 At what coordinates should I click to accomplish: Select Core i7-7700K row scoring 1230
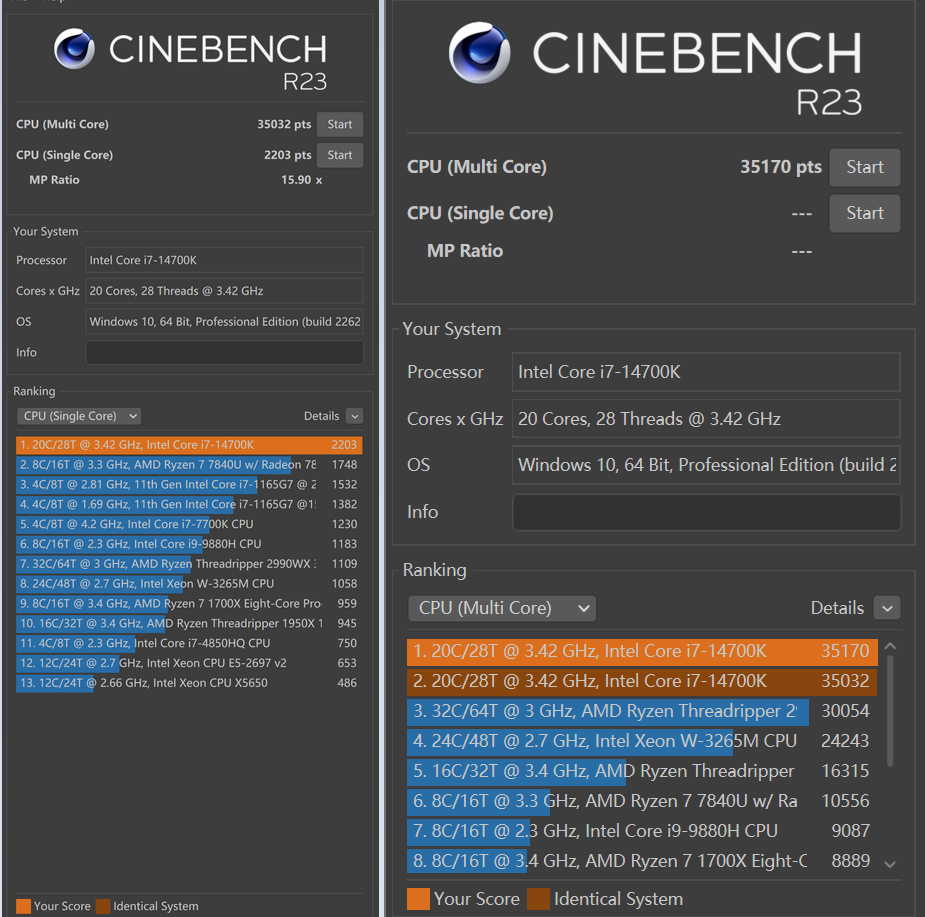[189, 524]
